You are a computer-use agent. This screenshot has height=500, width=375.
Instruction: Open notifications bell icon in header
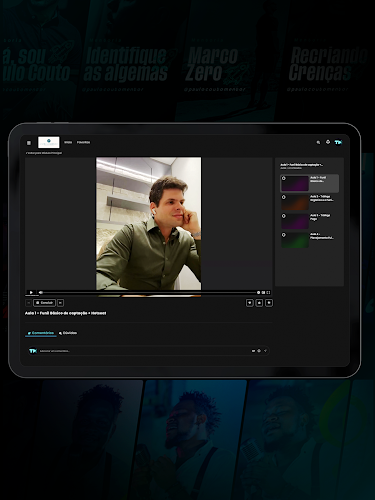pyautogui.click(x=328, y=142)
